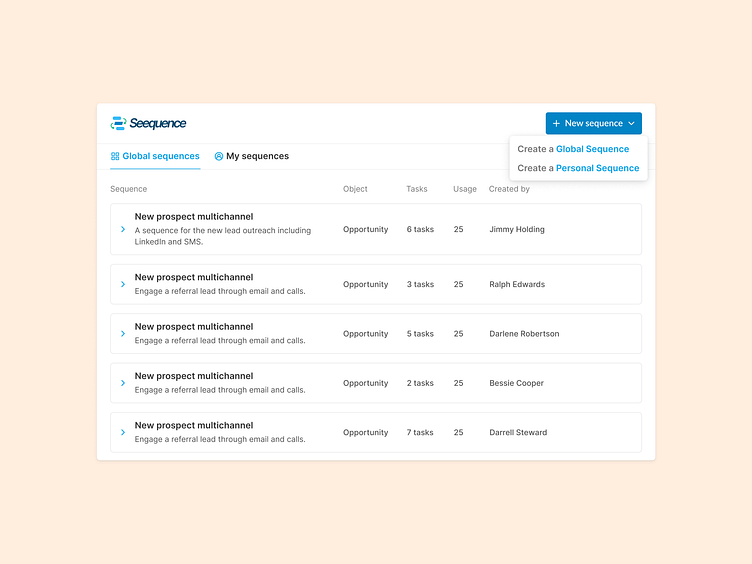Switch to the Global sequences tab
752x564 pixels.
point(160,156)
